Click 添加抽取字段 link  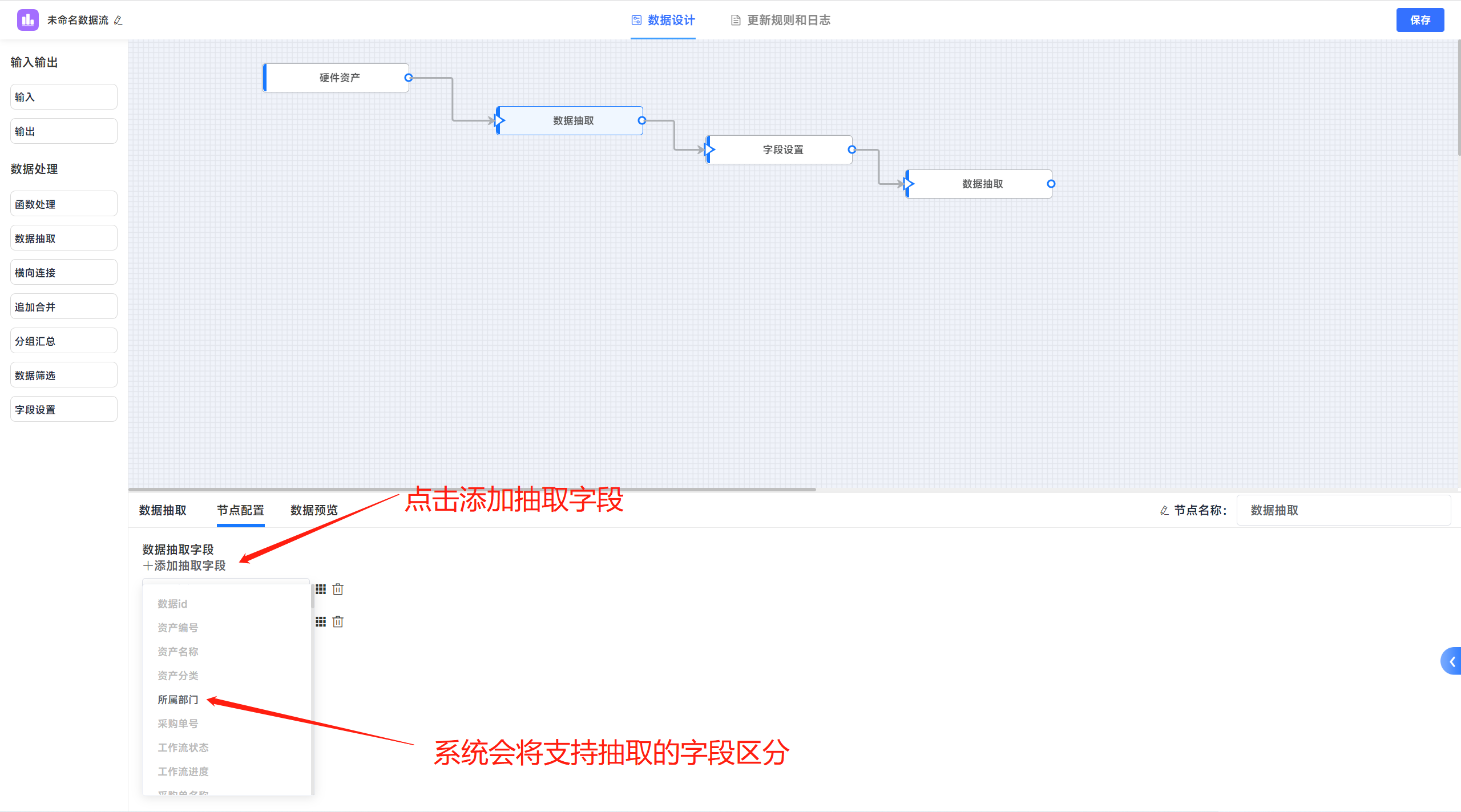point(184,565)
